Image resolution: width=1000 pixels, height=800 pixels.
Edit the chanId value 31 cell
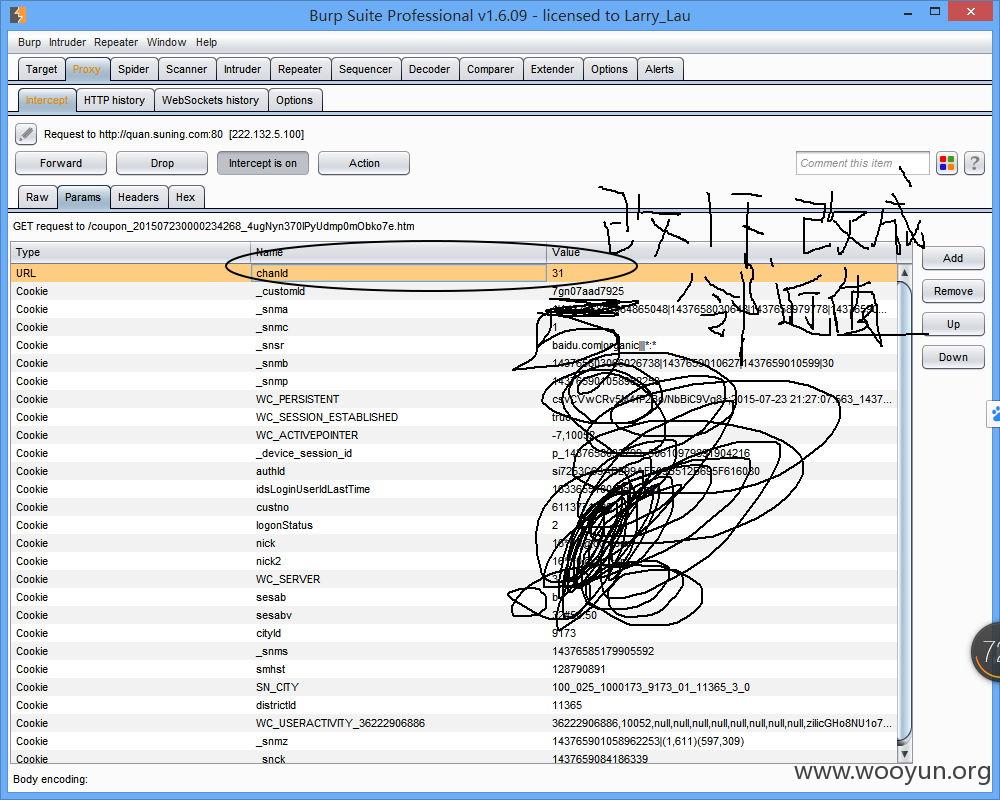[721, 273]
